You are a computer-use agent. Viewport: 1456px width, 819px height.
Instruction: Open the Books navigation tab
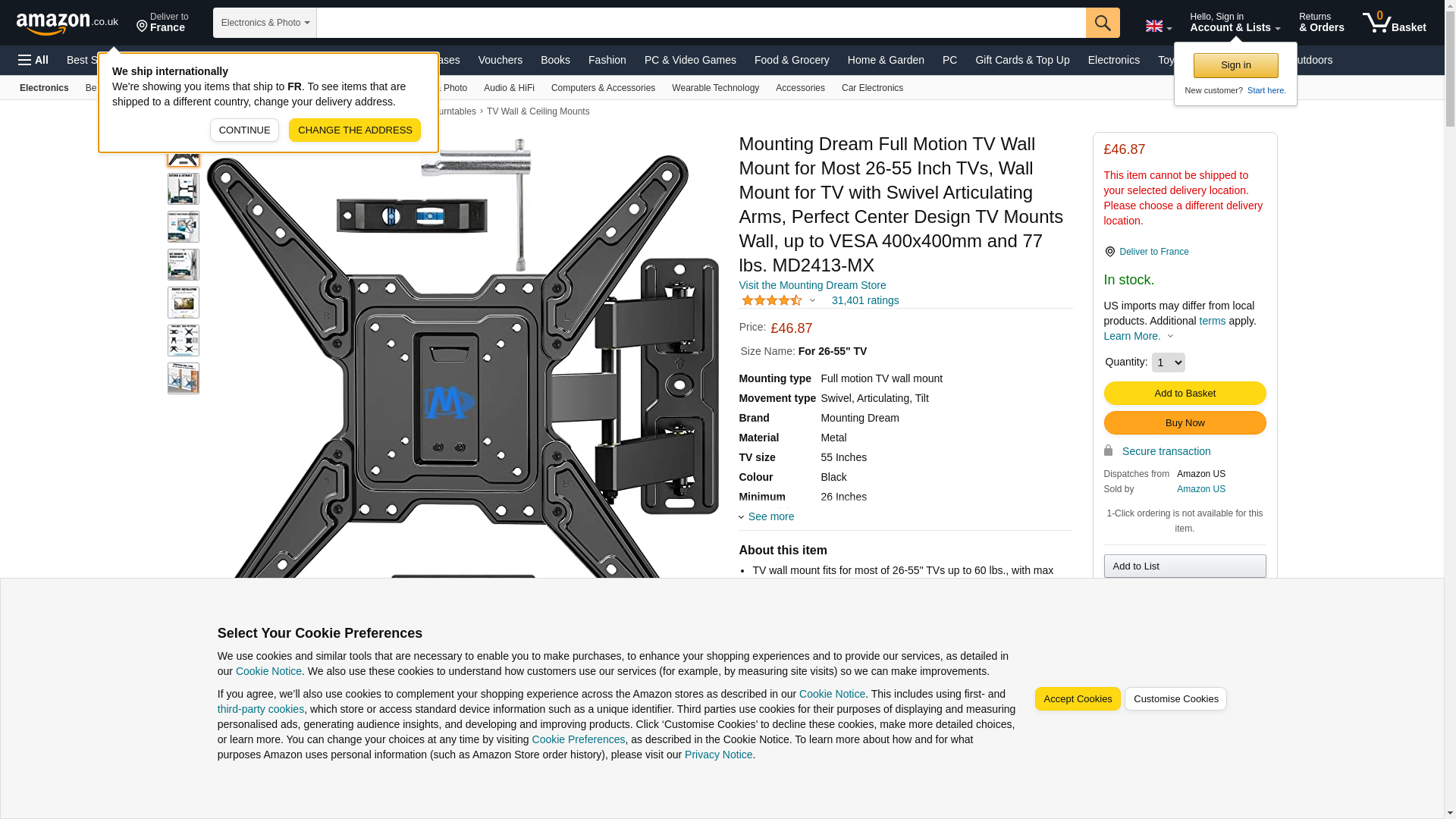(x=554, y=60)
